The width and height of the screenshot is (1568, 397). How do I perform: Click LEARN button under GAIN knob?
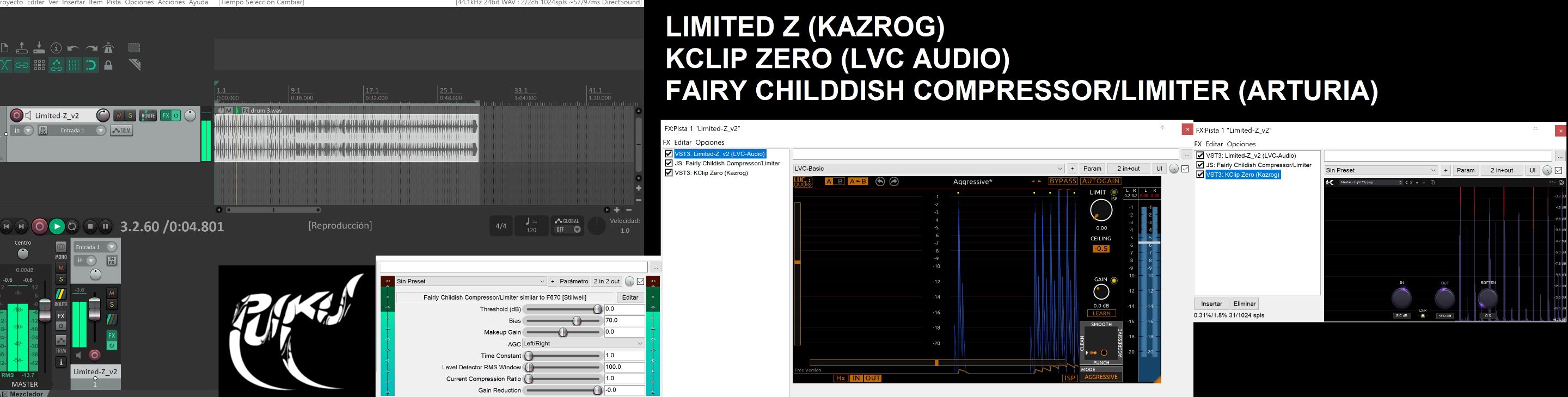pos(1101,314)
